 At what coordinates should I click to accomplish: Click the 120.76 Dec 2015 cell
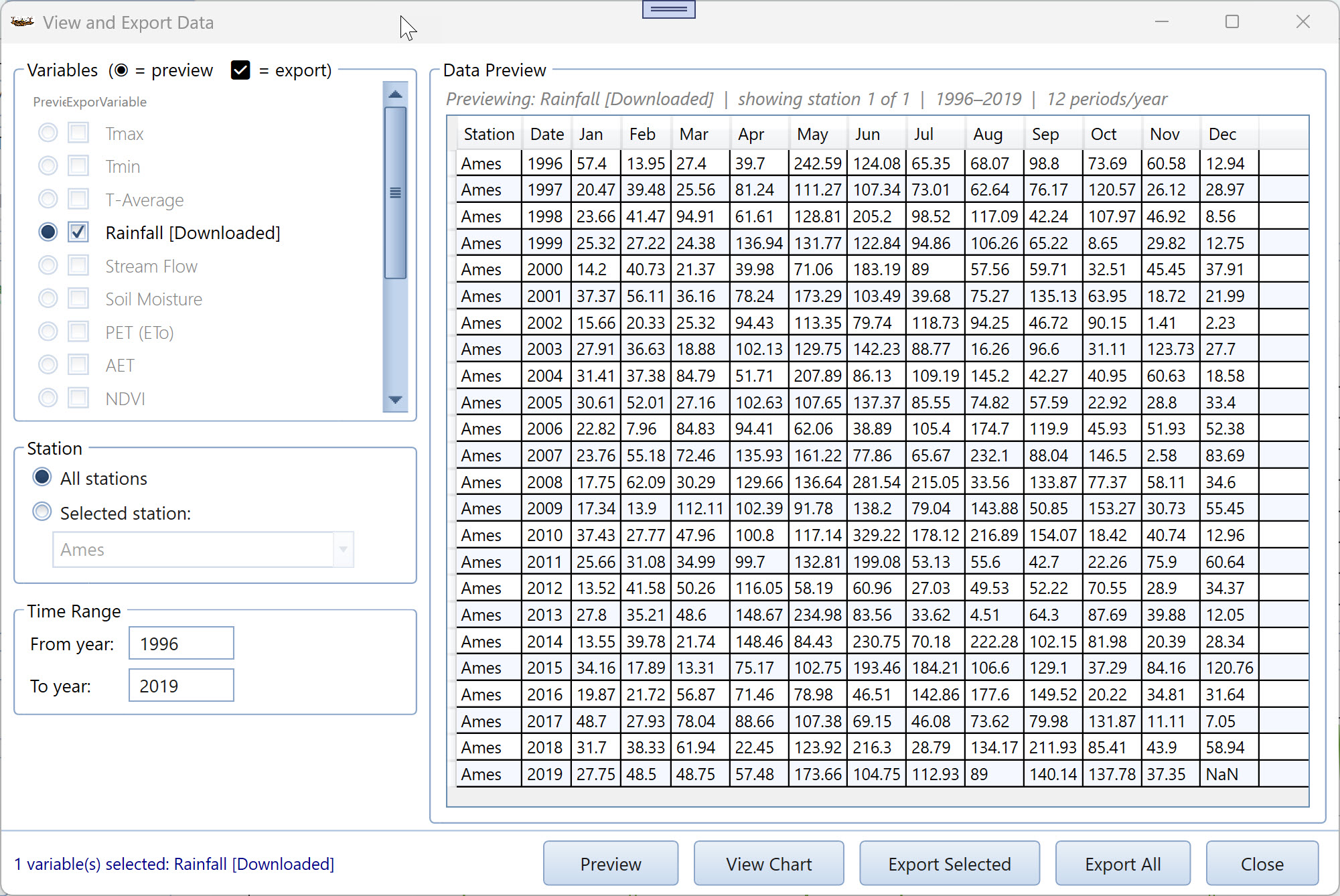(1230, 668)
